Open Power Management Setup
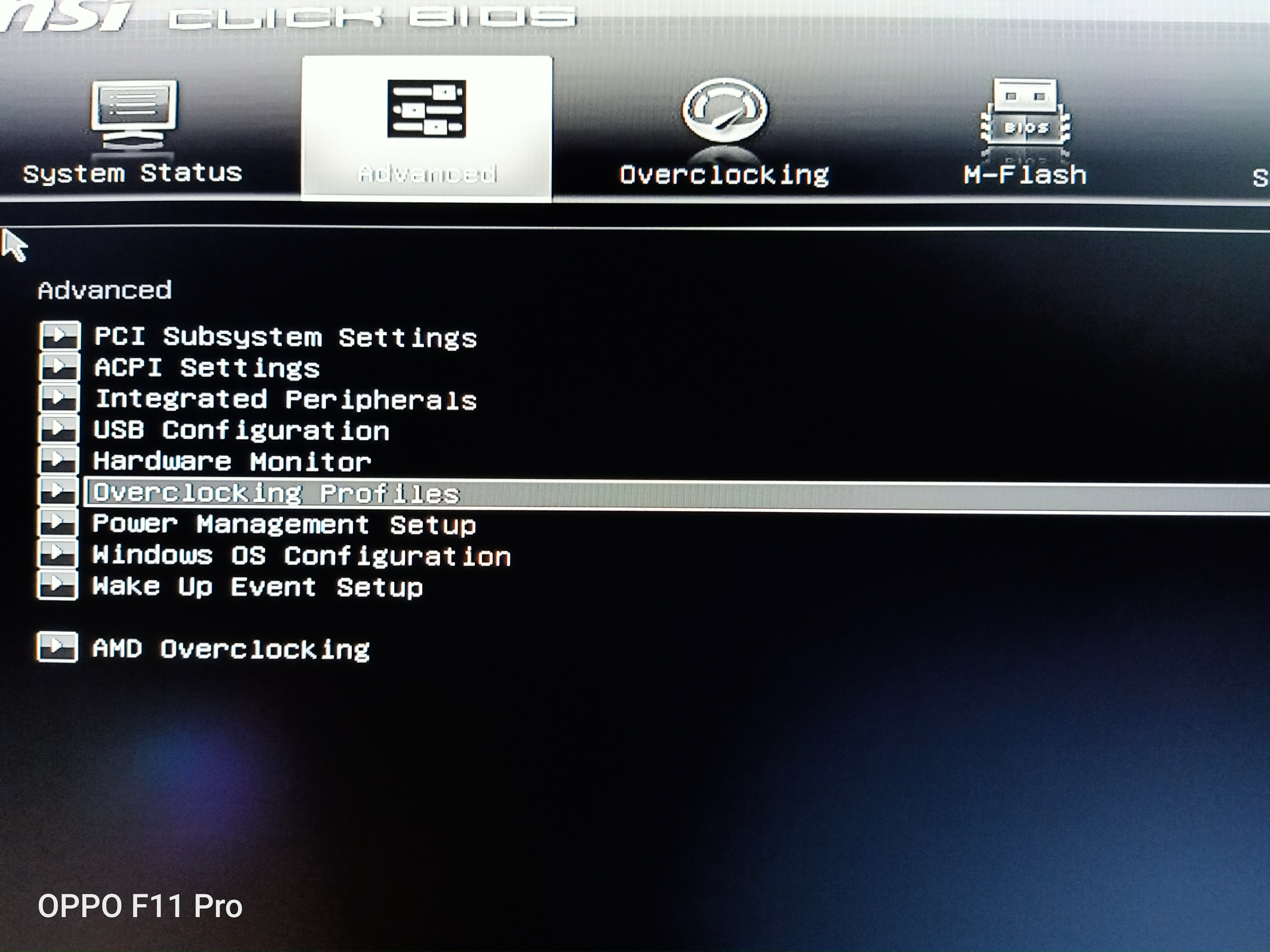The image size is (1270, 952). (284, 525)
